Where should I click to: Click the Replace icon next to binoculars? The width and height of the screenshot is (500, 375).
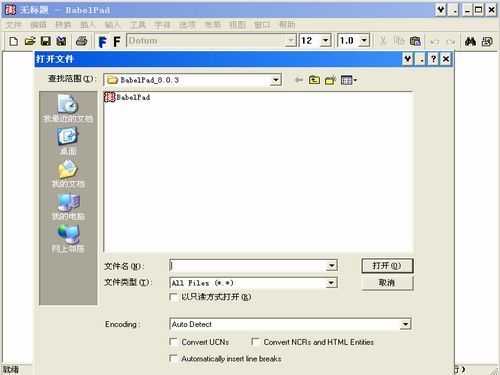click(487, 41)
